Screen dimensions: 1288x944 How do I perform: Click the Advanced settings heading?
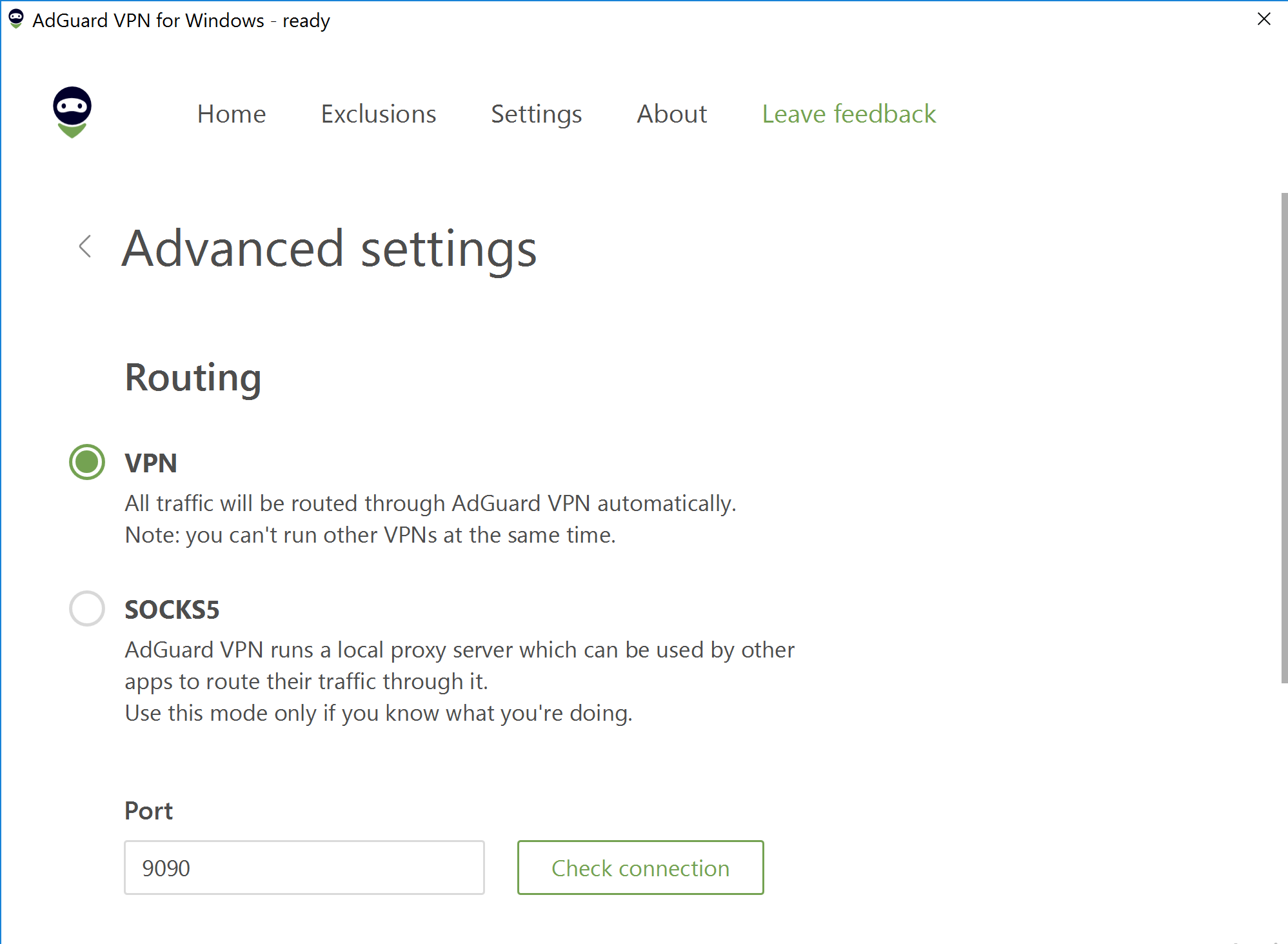pos(330,249)
